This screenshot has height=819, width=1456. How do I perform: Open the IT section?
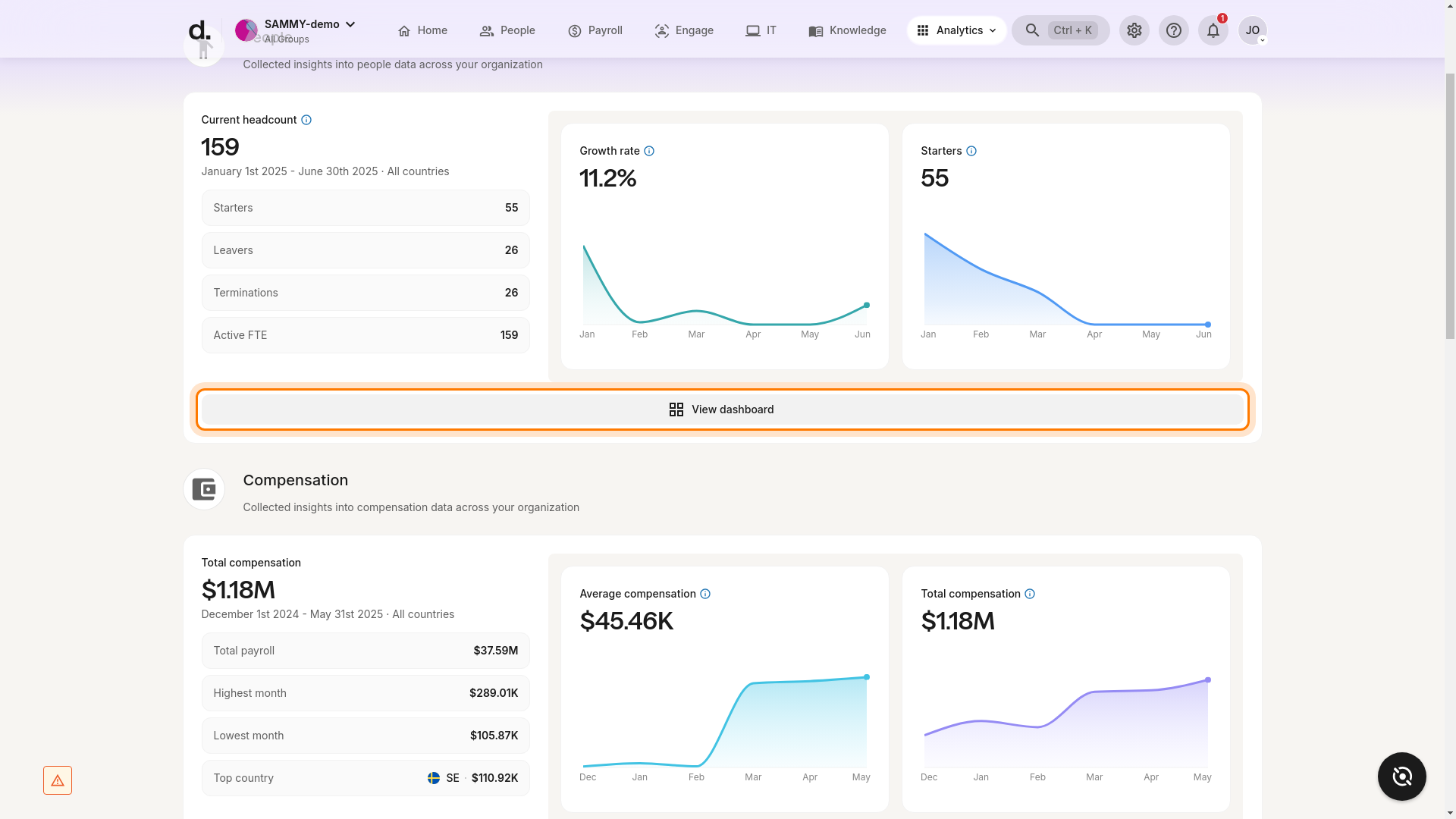[761, 30]
